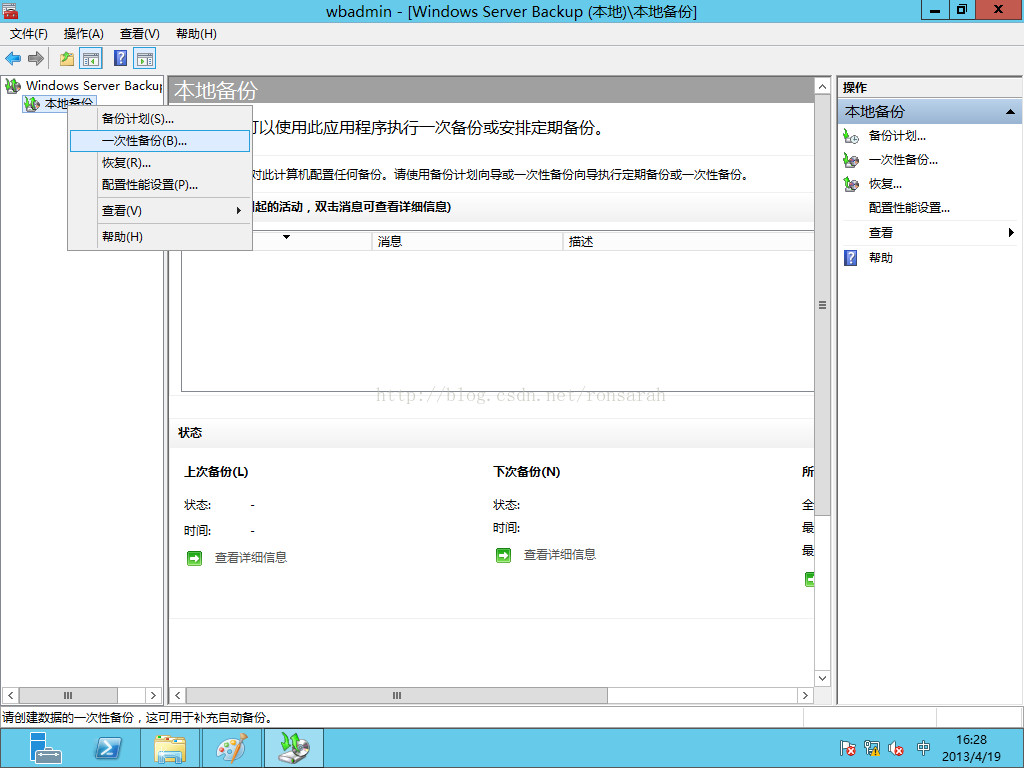Click the Windows Server Backup root node icon
Screen dimensions: 1024x768
click(12, 86)
